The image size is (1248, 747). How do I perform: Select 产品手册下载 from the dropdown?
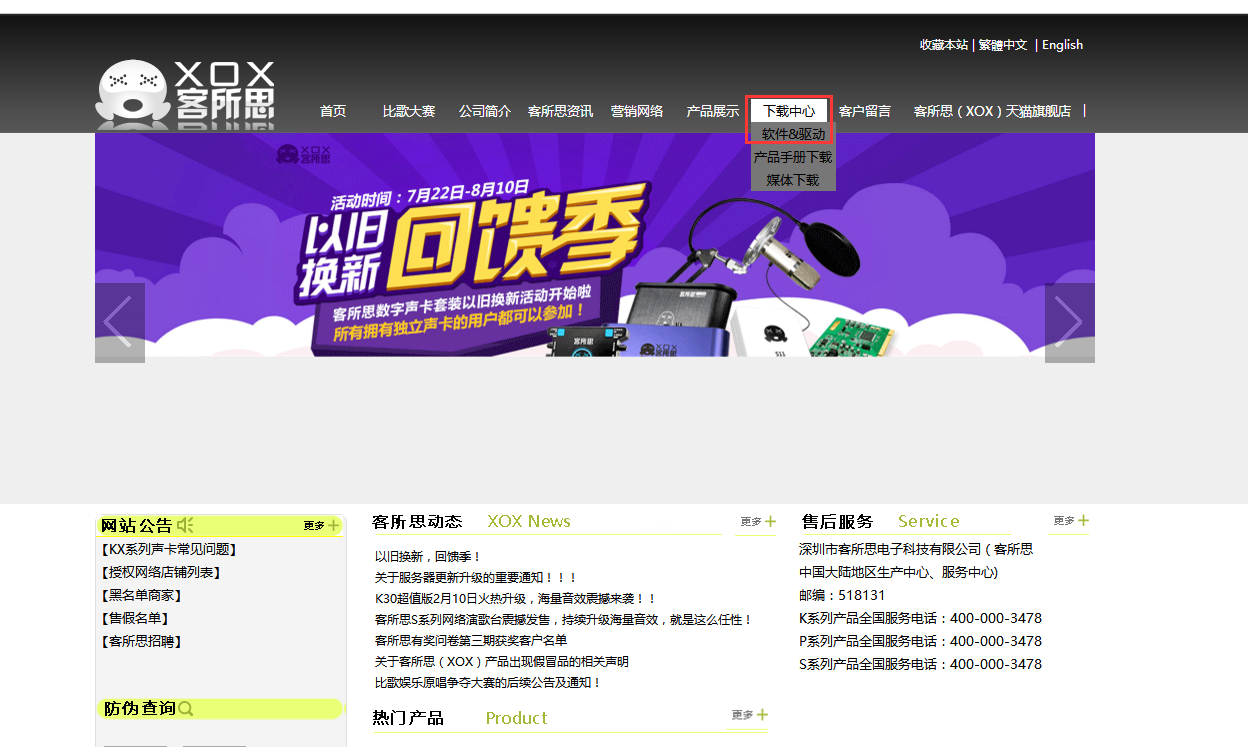pos(793,157)
